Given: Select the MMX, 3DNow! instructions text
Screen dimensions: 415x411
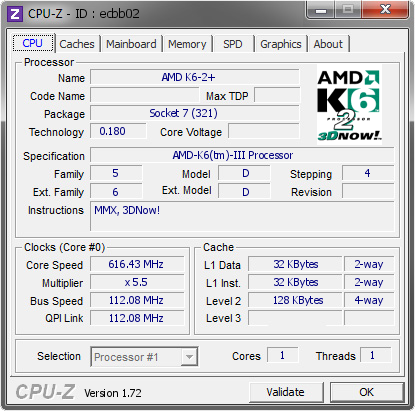Looking at the screenshot, I should 127,210.
